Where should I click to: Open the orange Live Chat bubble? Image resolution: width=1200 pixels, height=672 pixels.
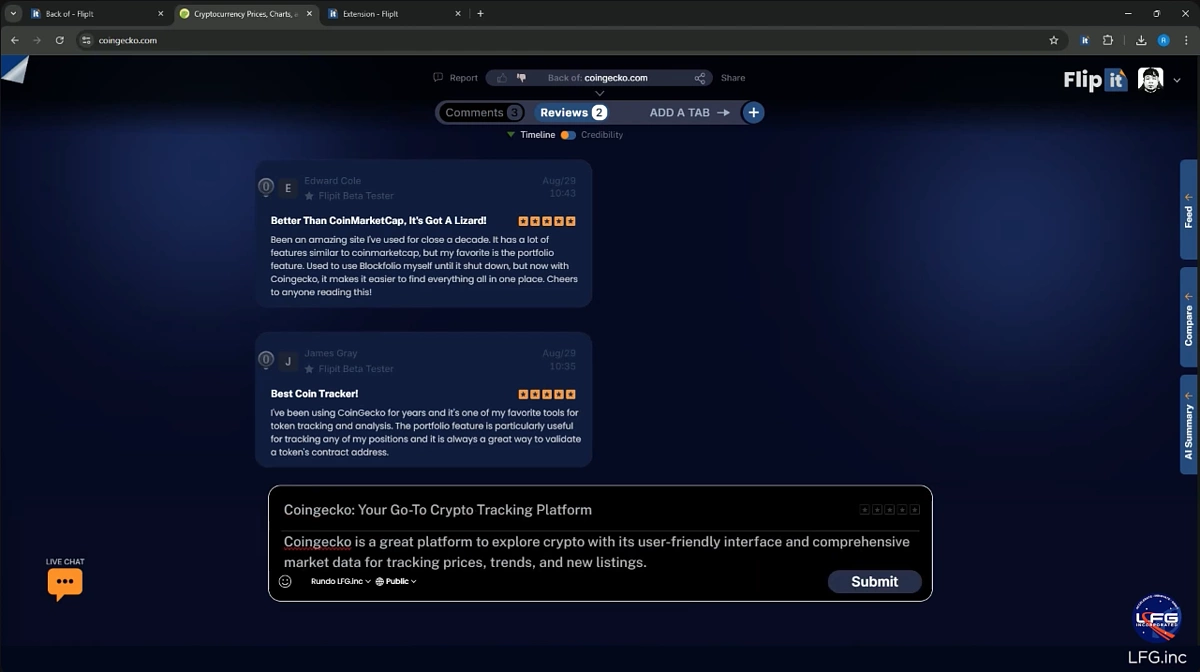[x=65, y=582]
